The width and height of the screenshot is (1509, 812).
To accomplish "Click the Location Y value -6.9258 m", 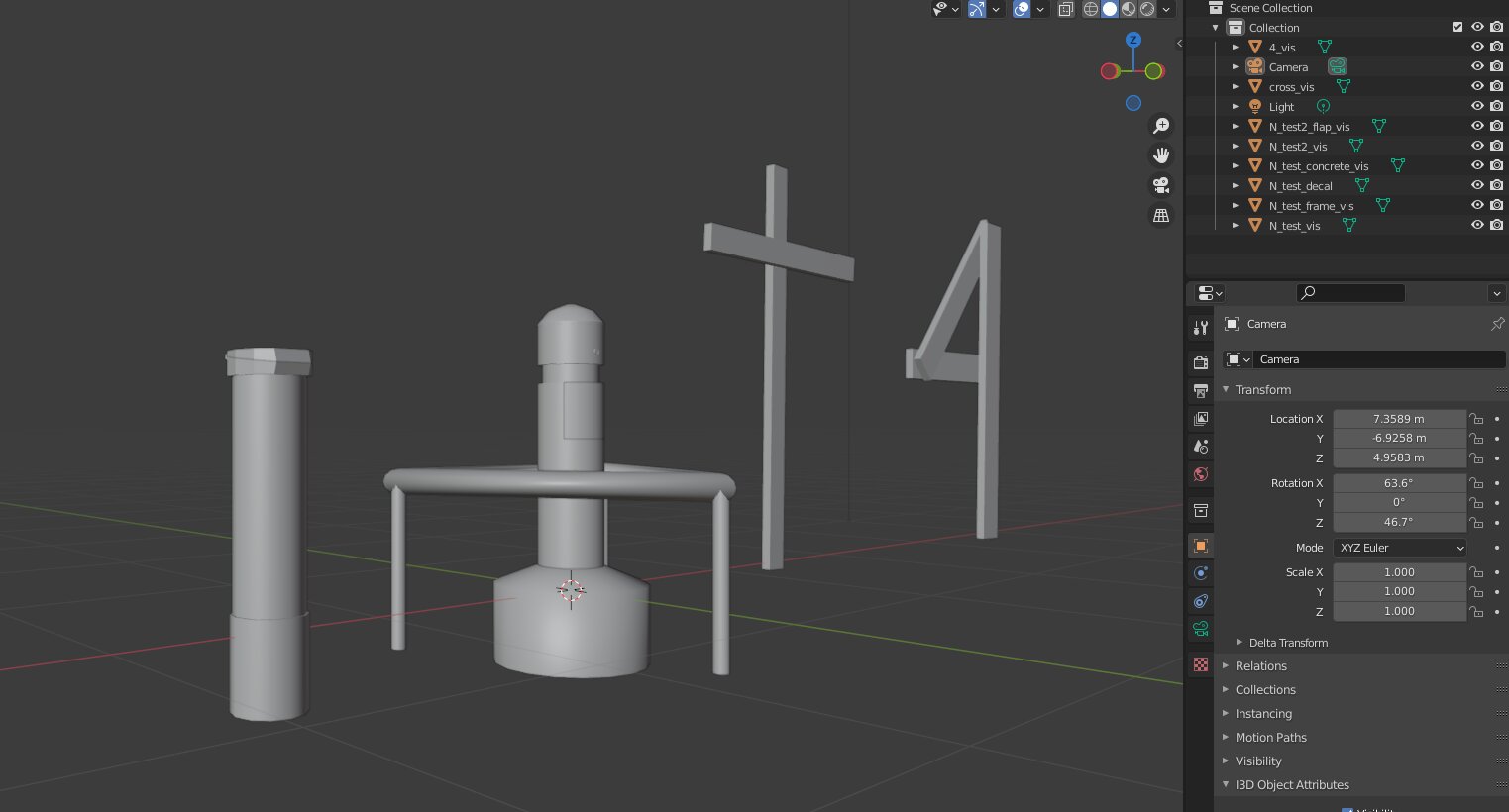I will click(x=1399, y=438).
